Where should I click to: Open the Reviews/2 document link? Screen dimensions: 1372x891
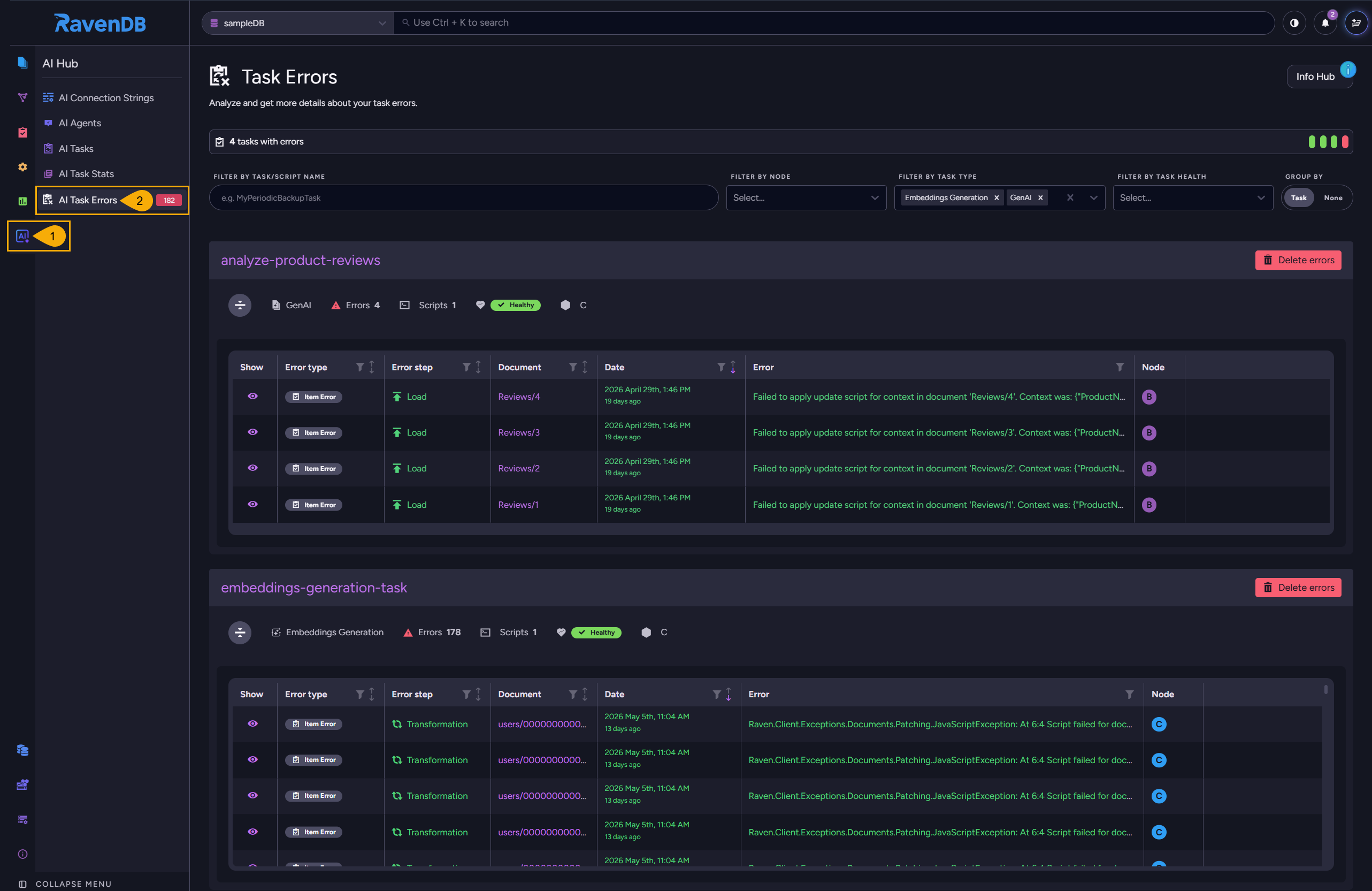click(519, 468)
